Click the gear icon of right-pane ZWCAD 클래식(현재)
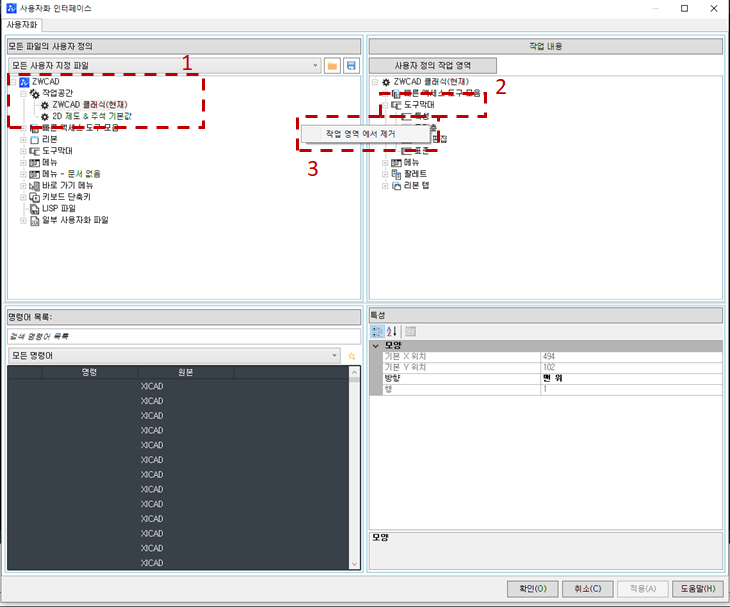The image size is (730, 607). click(x=386, y=82)
